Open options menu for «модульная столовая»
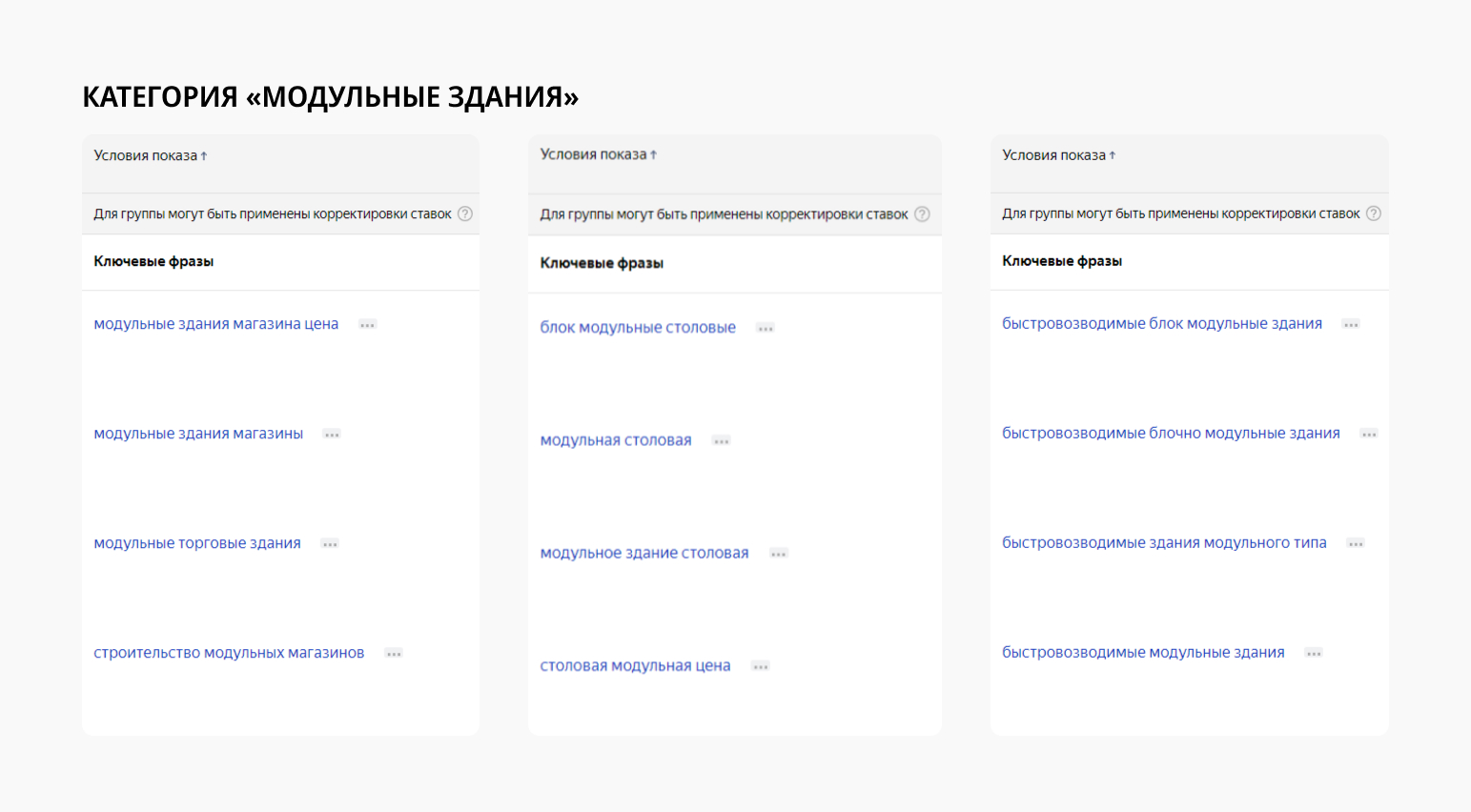This screenshot has height=812, width=1471. point(721,439)
